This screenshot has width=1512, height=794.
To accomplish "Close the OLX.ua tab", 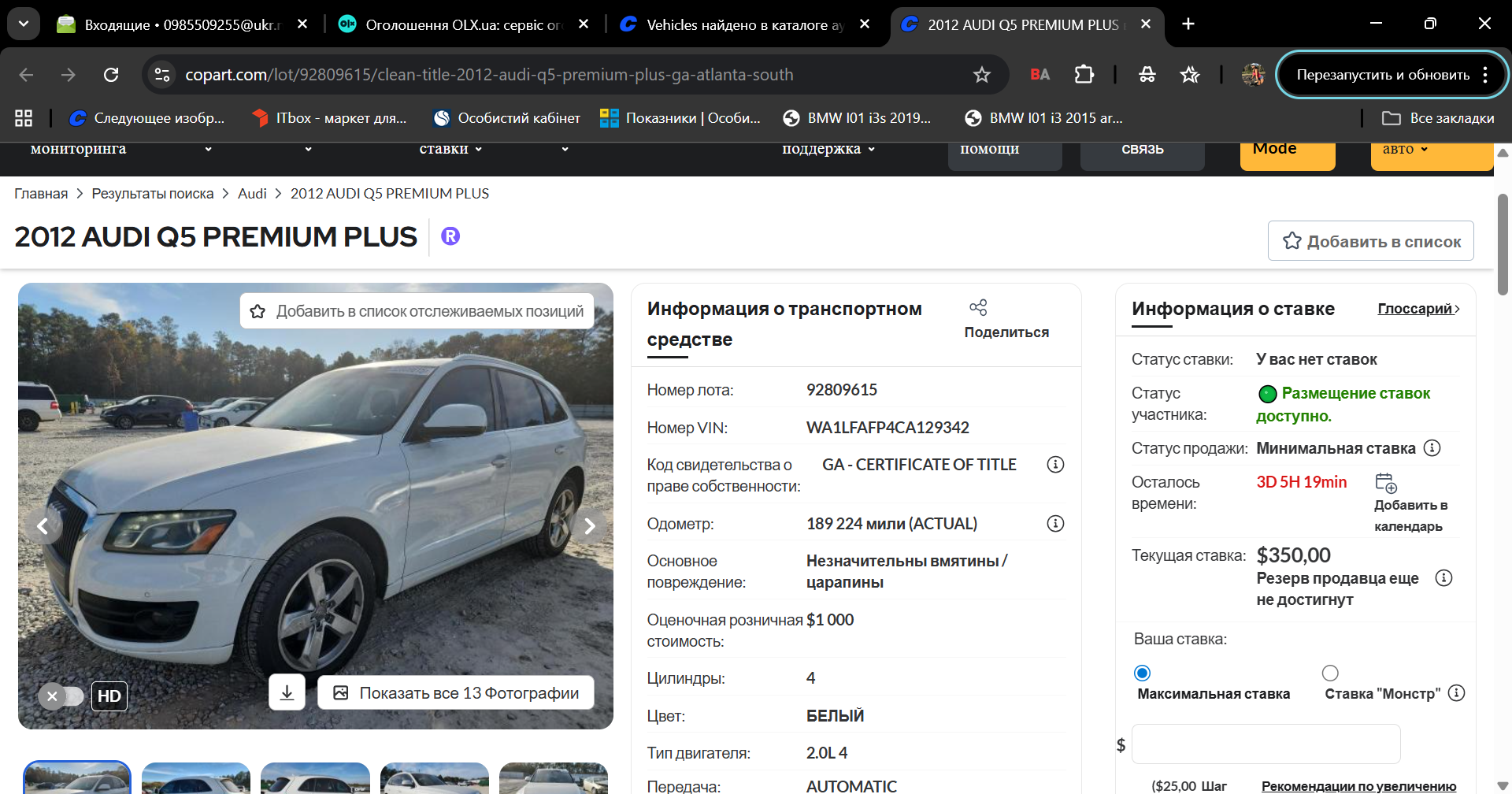I will [584, 24].
